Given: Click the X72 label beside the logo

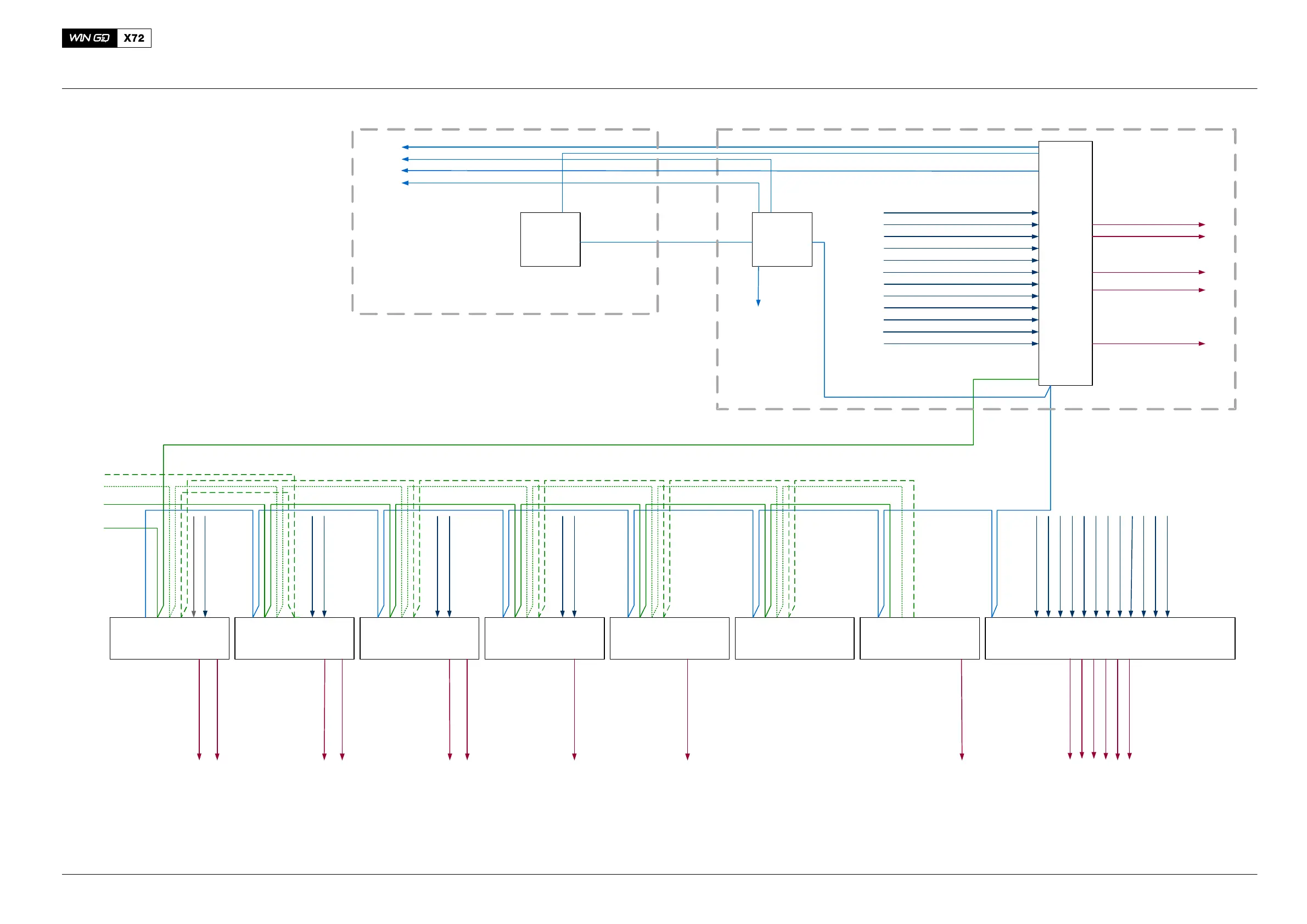Looking at the screenshot, I should tap(134, 38).
